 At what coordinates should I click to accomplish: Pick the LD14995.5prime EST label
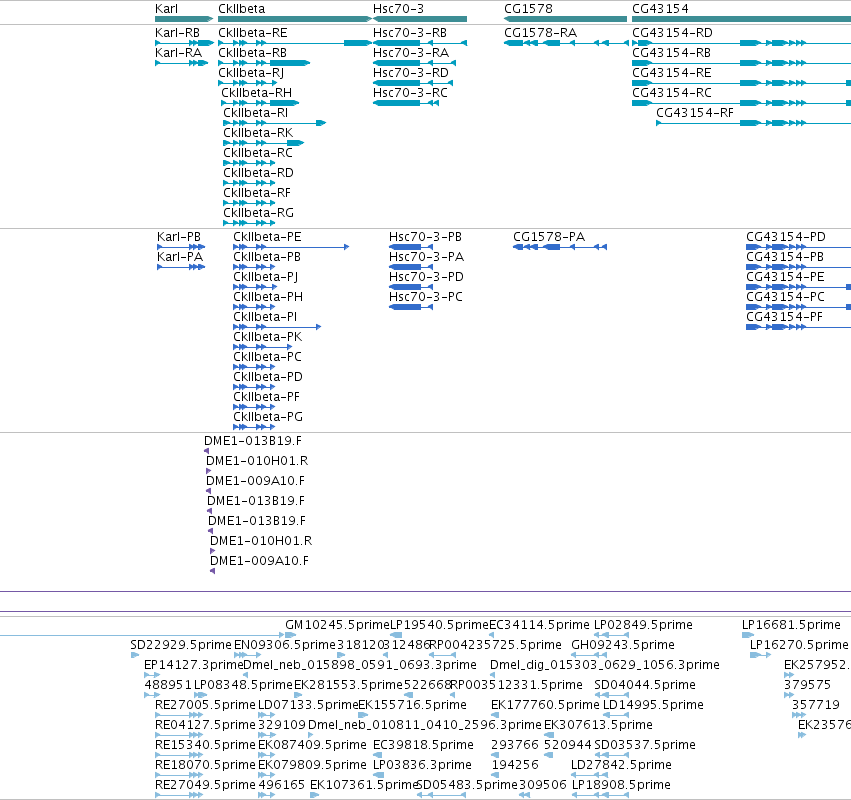point(653,705)
